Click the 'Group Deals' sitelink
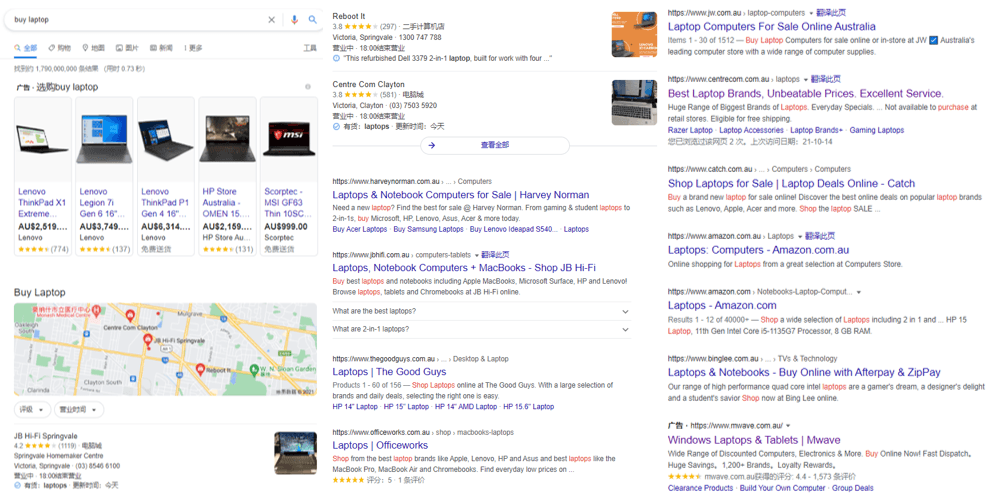The image size is (988, 499). tap(853, 488)
